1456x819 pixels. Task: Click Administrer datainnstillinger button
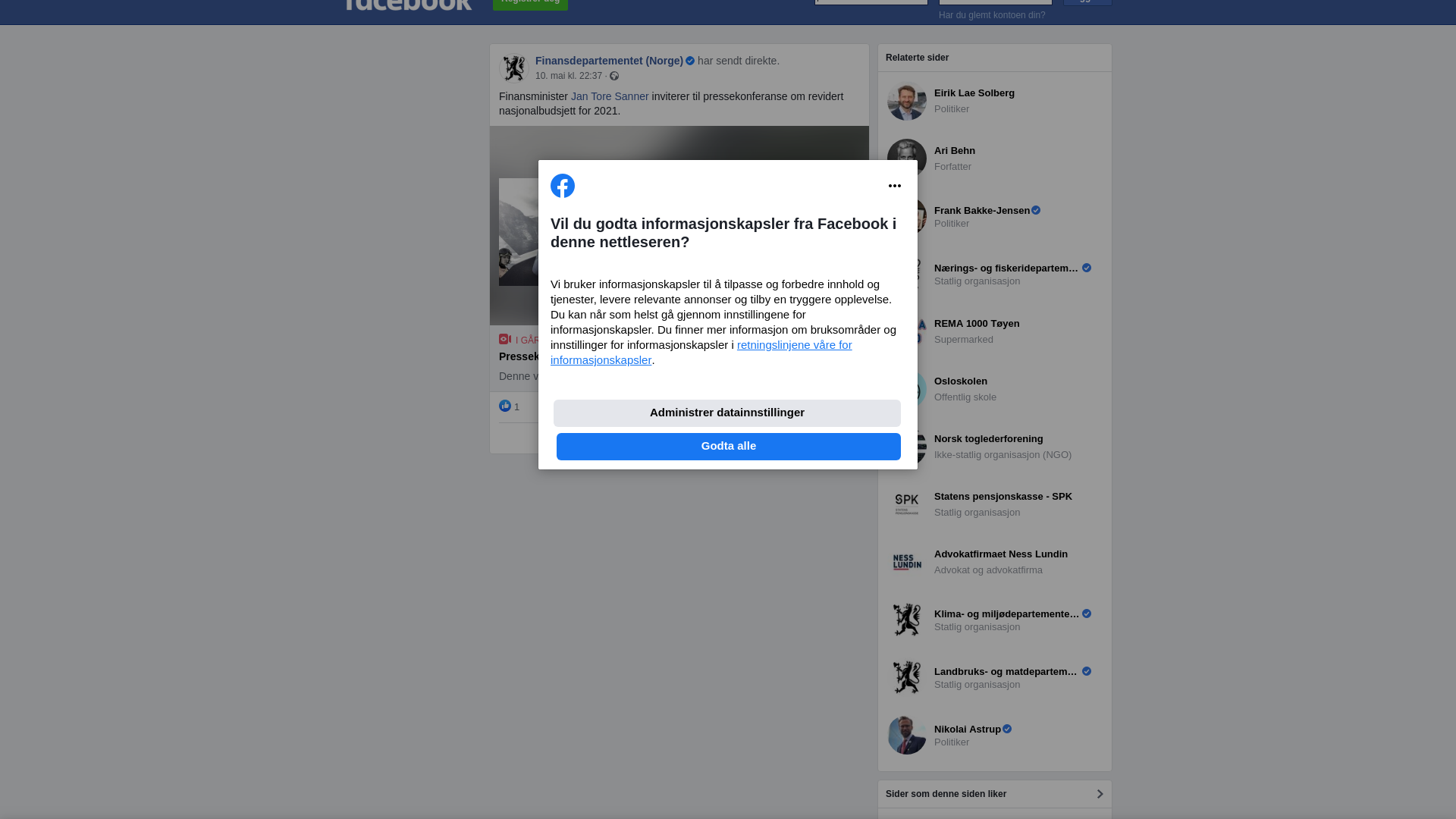[727, 413]
